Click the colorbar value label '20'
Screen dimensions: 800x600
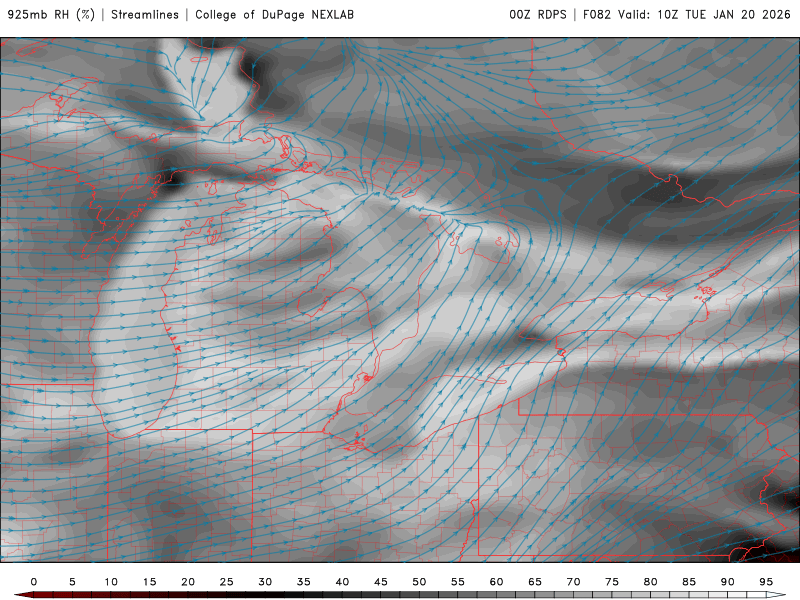point(188,582)
